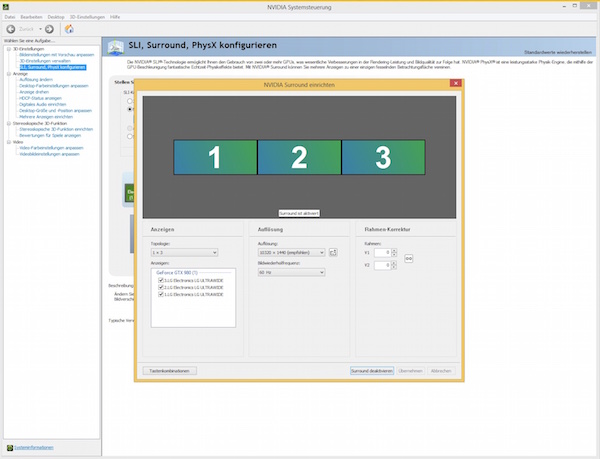Open the Bildwiederholfrequenz 60 Hz dropdown
The width and height of the screenshot is (600, 459).
[x=292, y=272]
